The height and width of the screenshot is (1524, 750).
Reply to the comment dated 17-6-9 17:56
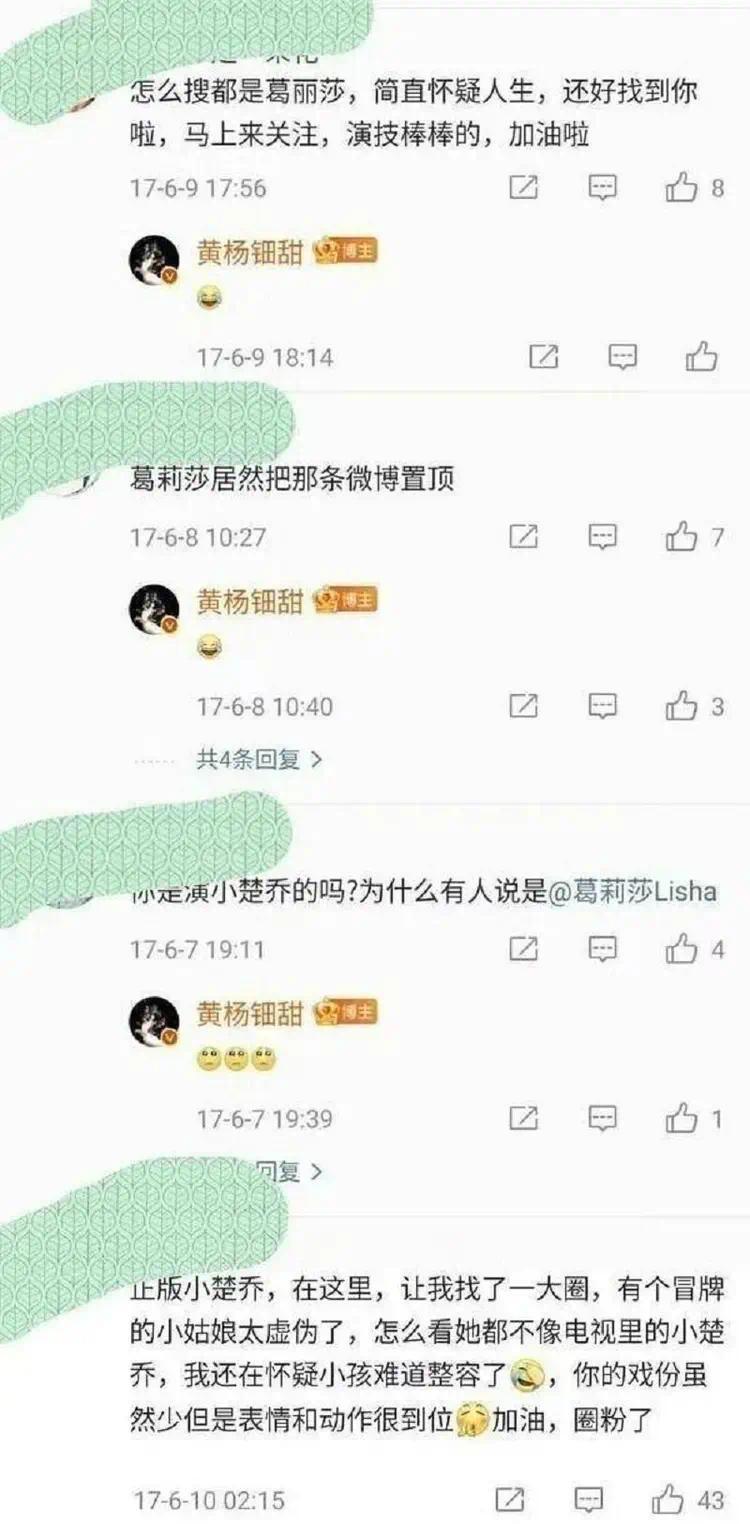[x=602, y=187]
